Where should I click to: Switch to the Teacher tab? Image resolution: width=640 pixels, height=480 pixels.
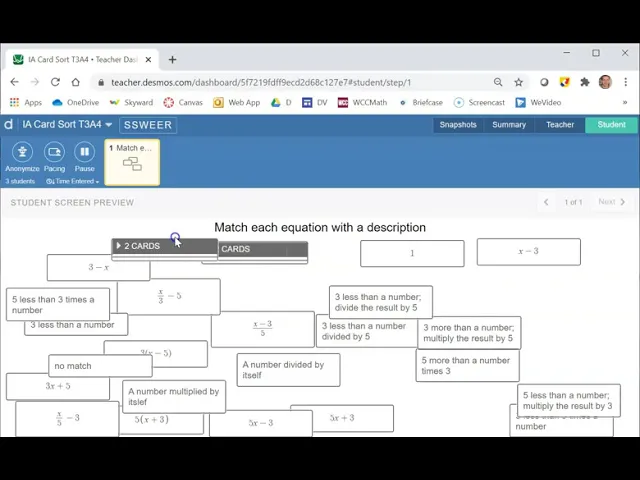tap(560, 125)
